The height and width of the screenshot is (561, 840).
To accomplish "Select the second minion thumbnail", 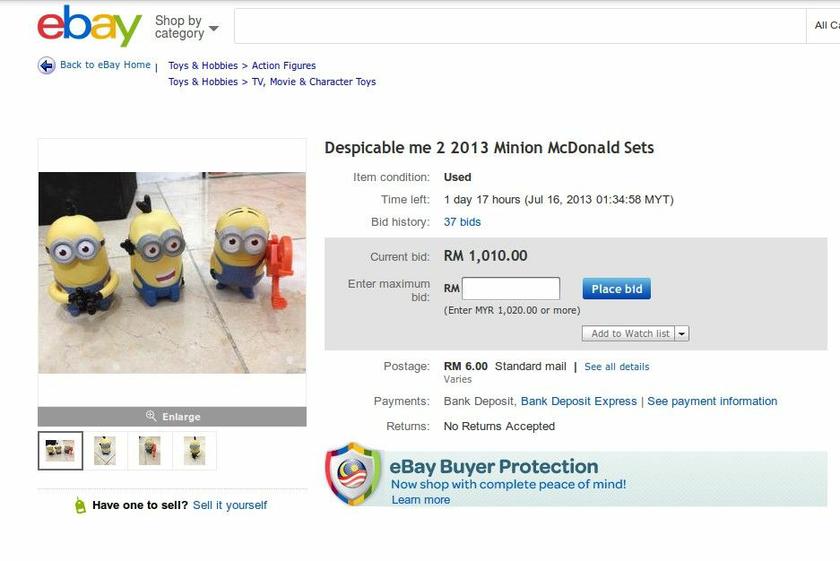I will (105, 451).
